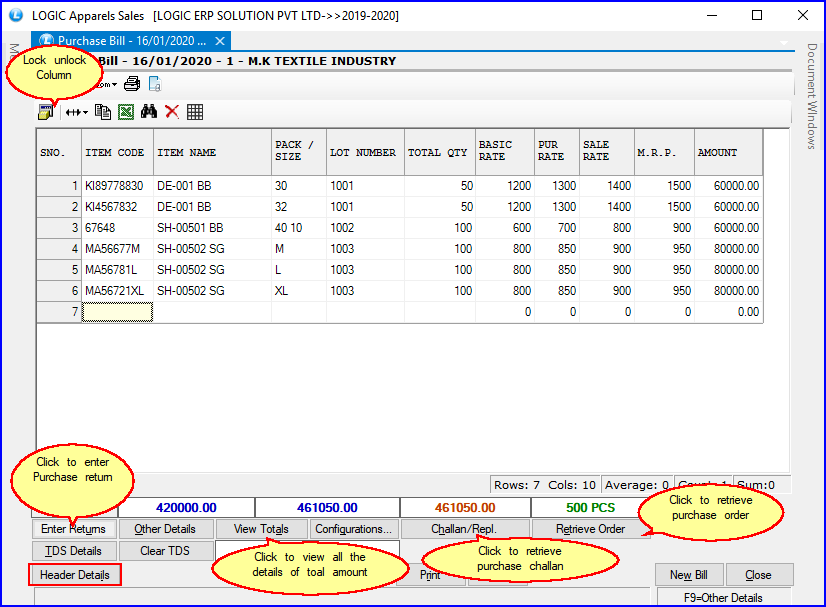This screenshot has width=826, height=607.
Task: Click the print preview page icon
Action: coord(155,84)
